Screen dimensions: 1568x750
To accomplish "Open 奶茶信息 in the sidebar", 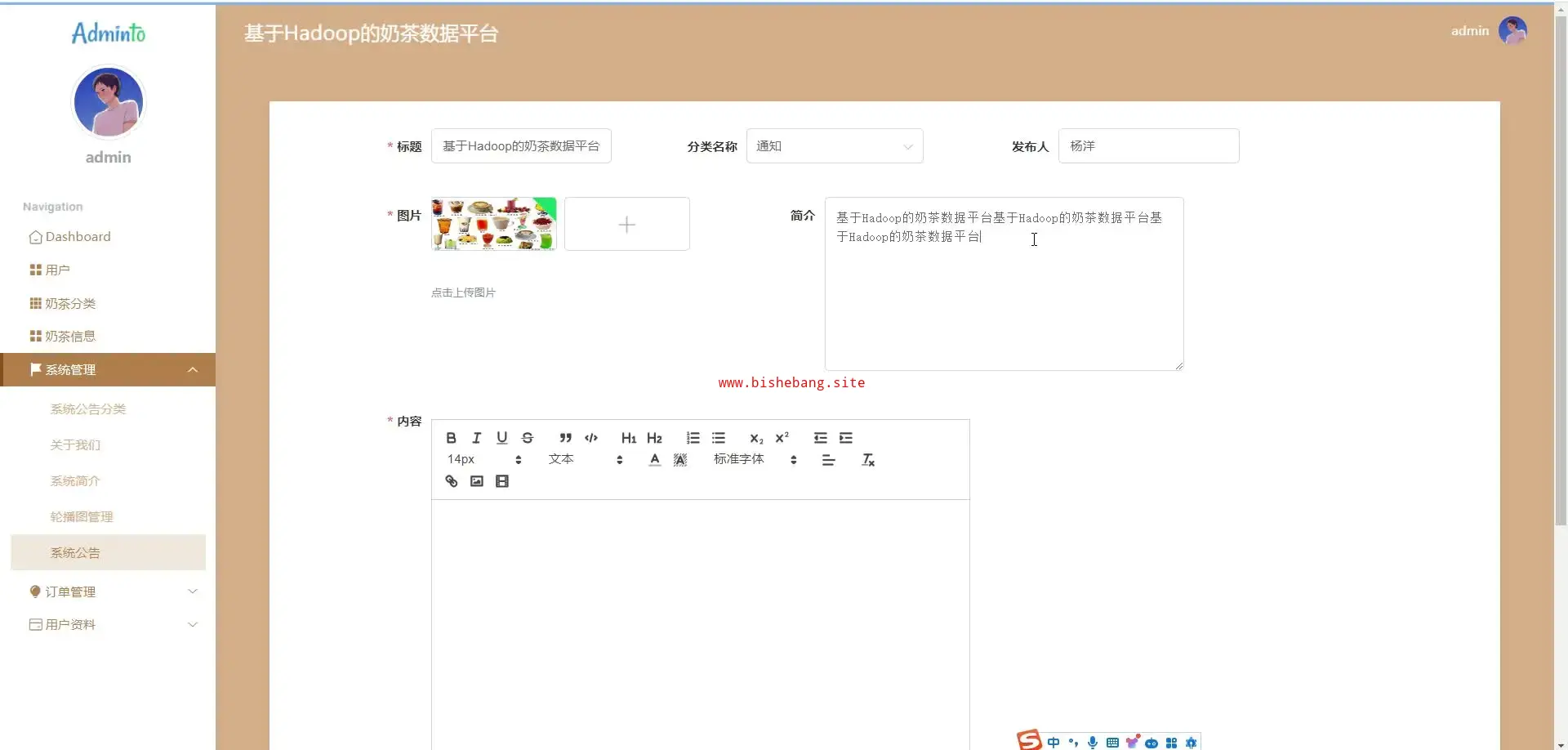I will tap(70, 337).
